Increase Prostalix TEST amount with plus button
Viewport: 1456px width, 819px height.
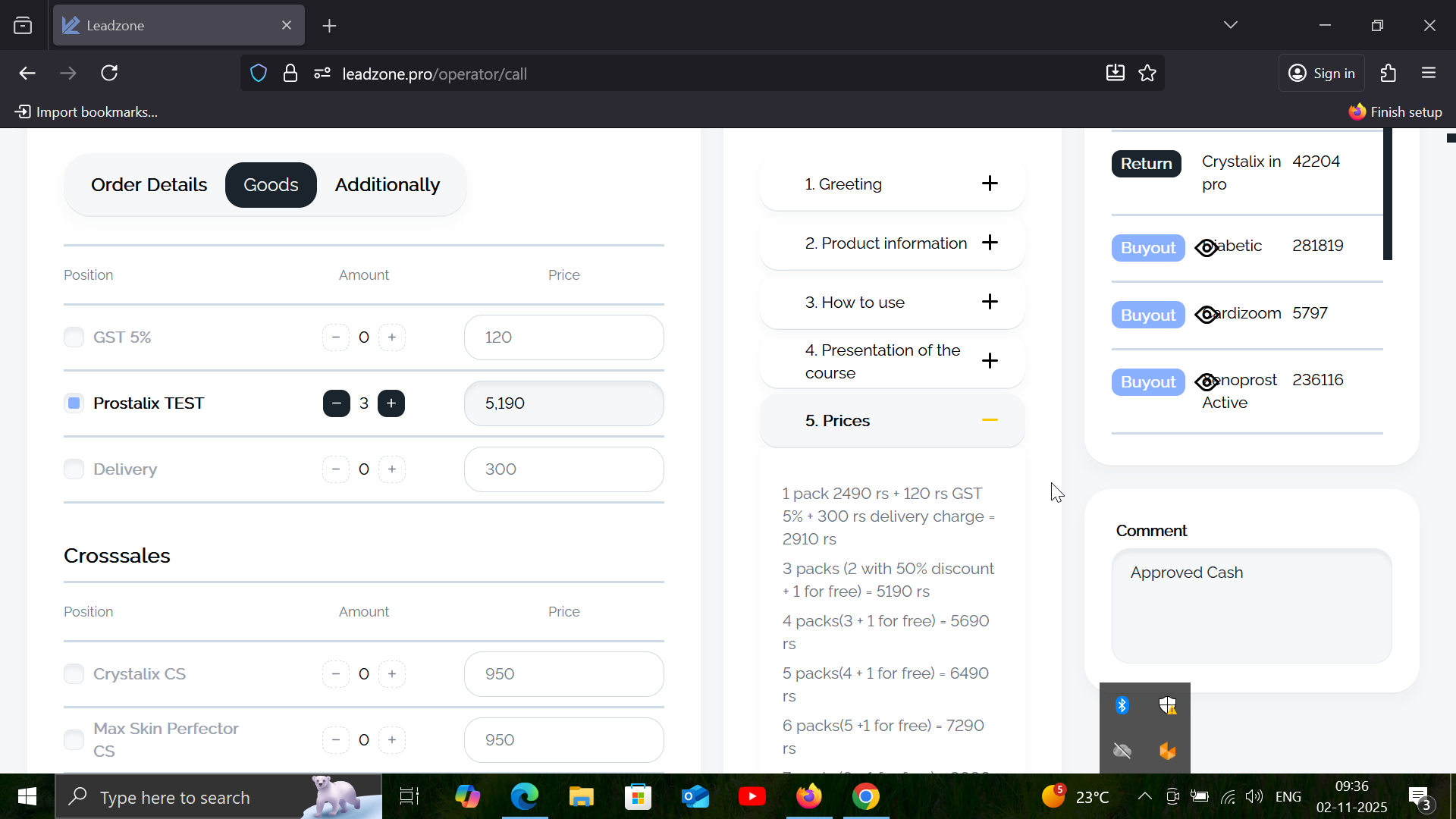(391, 403)
